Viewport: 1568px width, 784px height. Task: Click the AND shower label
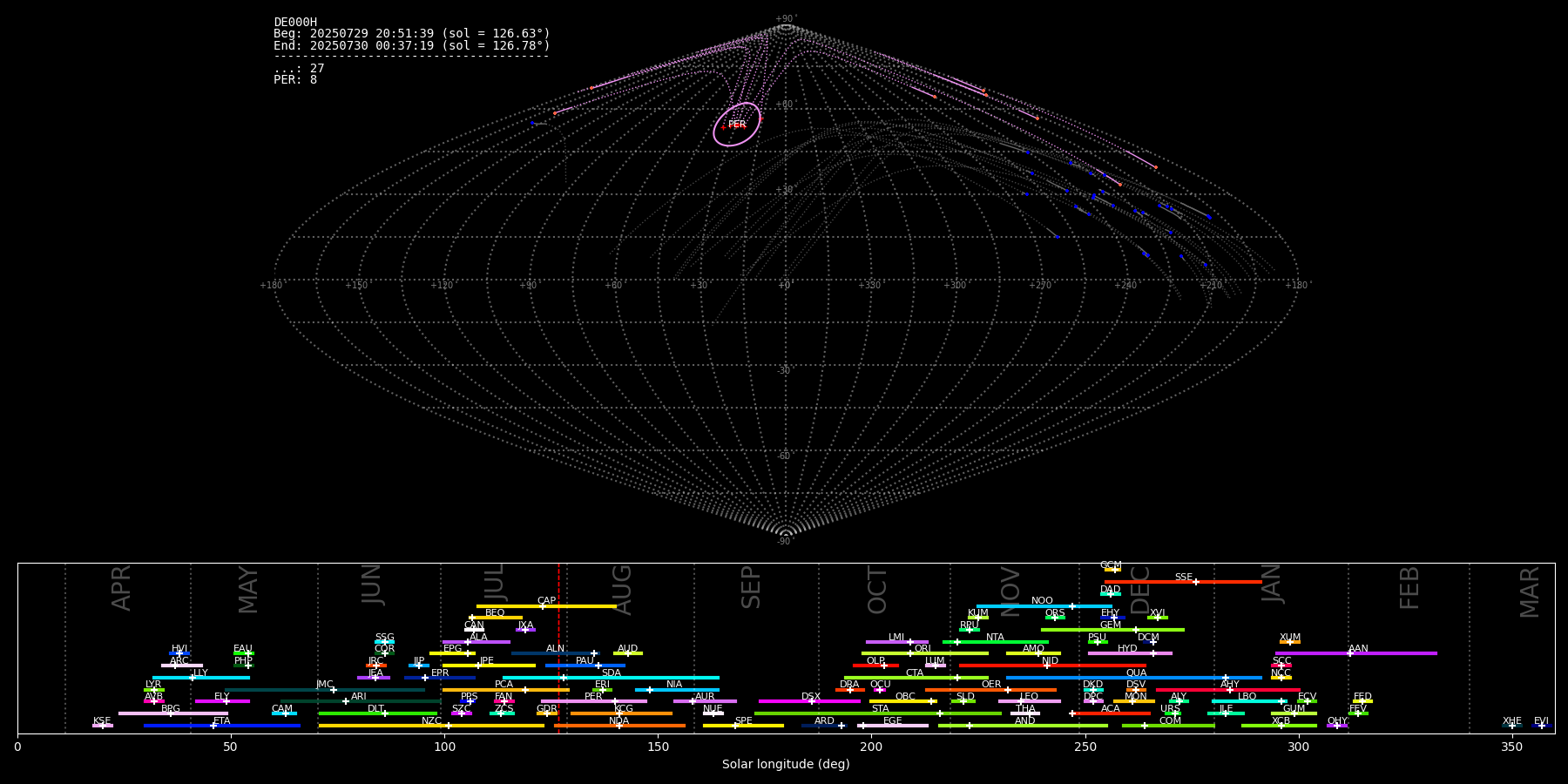pos(1025,721)
